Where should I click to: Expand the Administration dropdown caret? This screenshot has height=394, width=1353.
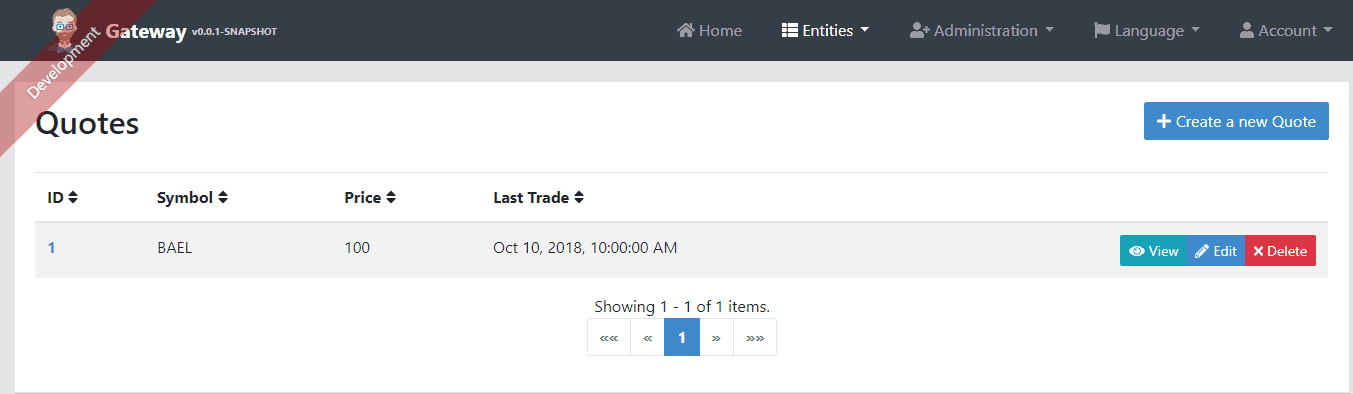[x=1049, y=30]
